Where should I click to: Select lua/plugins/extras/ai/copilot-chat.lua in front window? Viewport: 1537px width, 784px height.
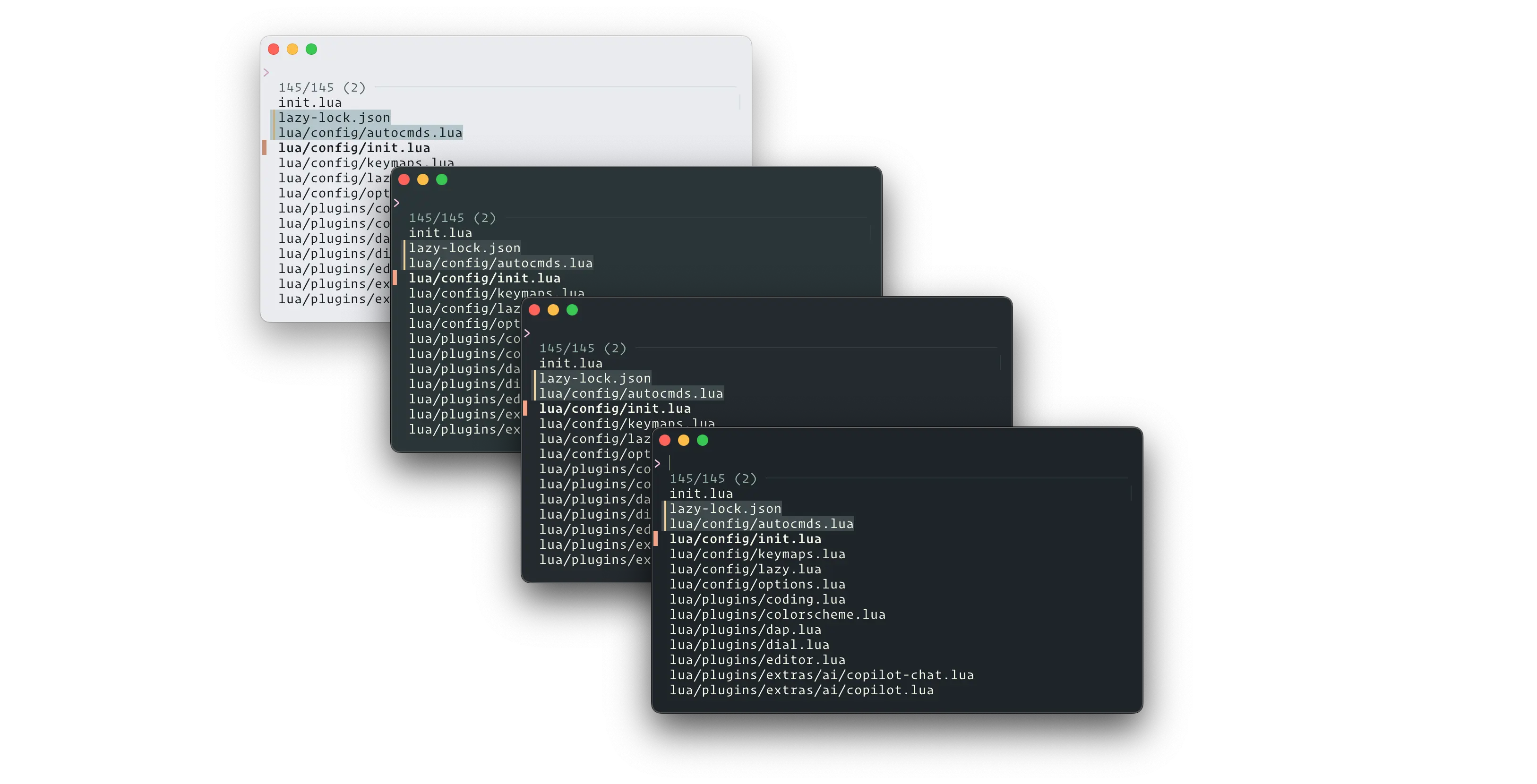(x=821, y=675)
